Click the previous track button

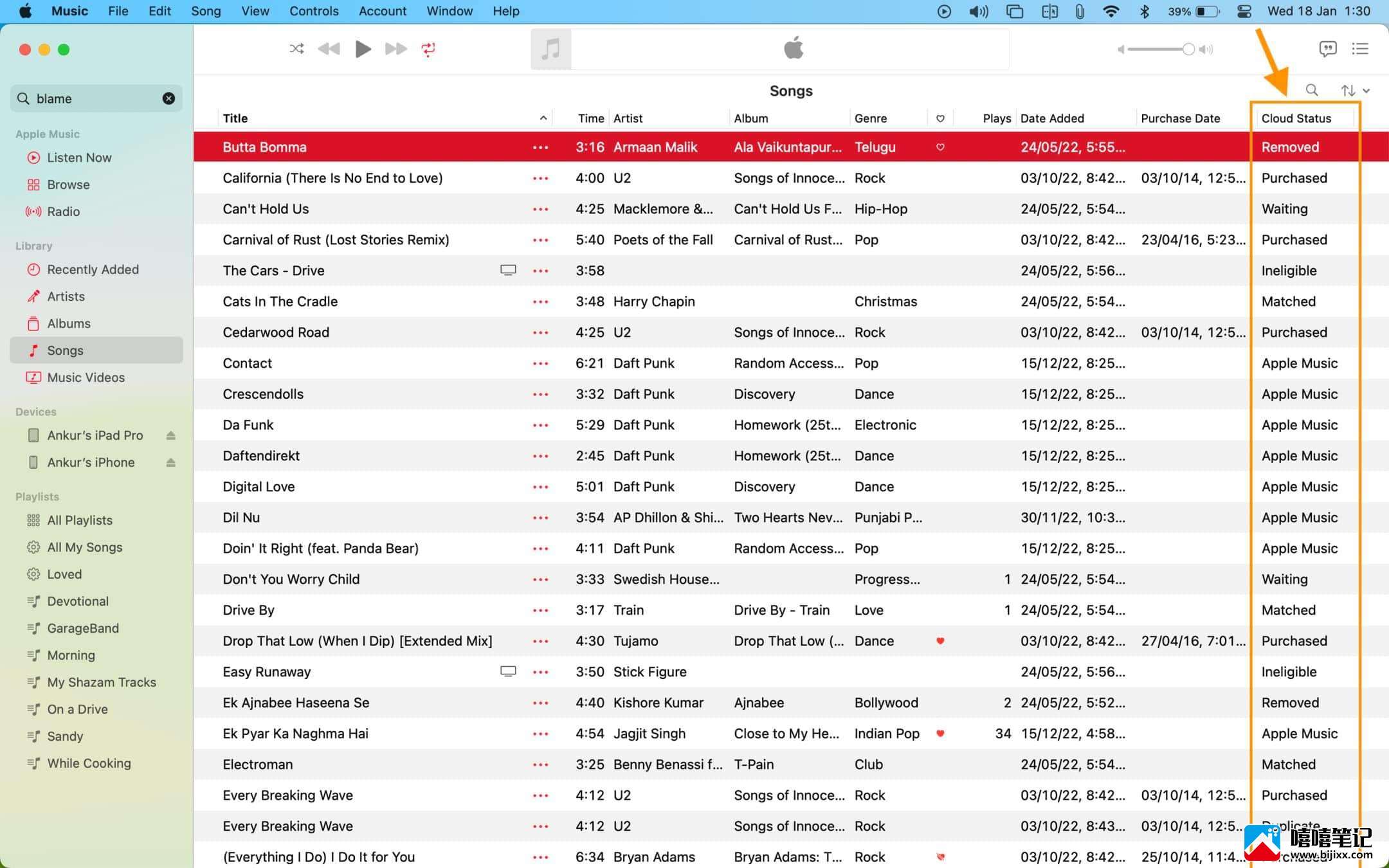click(329, 49)
